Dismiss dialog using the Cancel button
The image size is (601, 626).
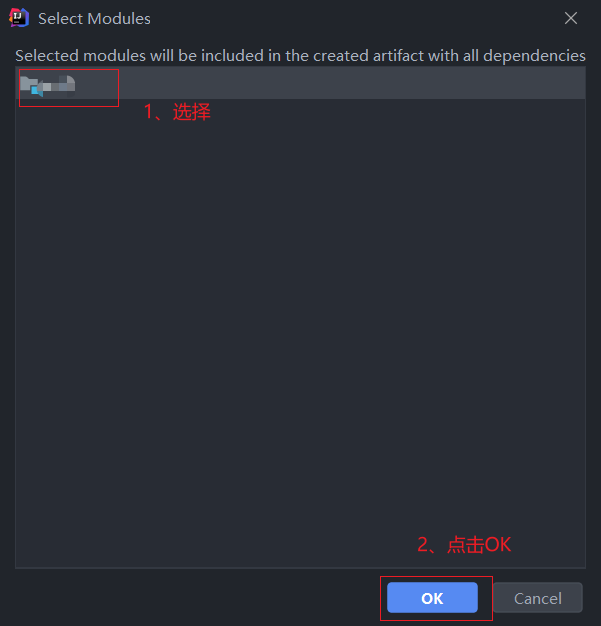(x=538, y=598)
